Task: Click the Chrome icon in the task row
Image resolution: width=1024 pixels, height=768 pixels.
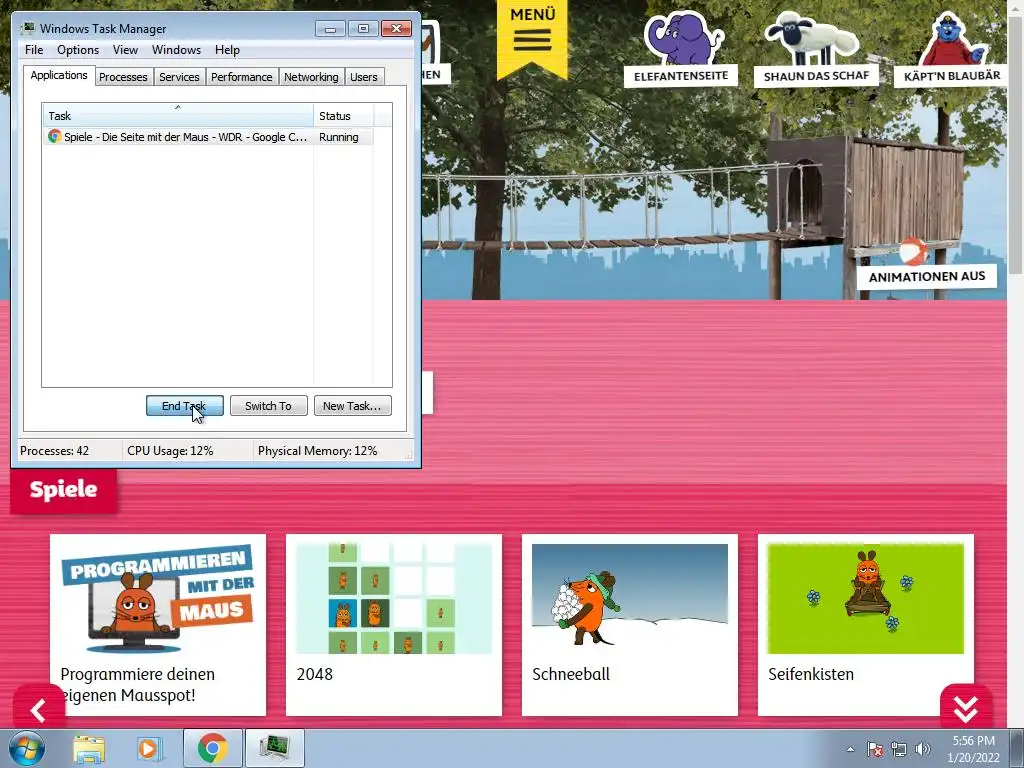Action: (54, 136)
